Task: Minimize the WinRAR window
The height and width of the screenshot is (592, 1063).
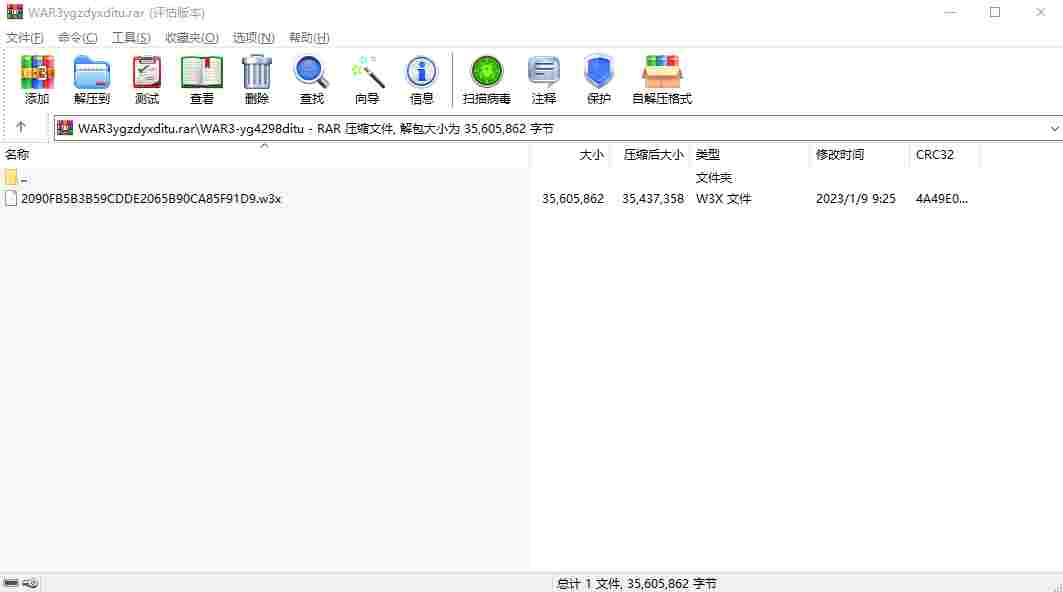Action: click(x=950, y=12)
